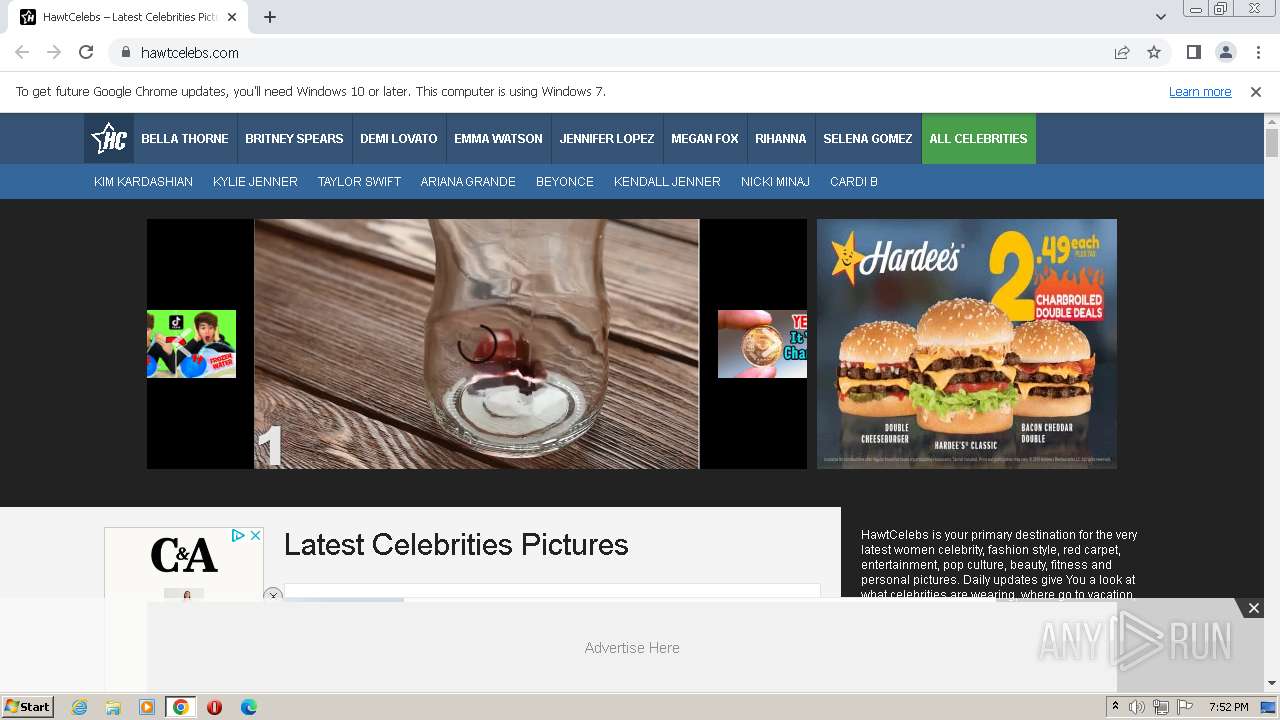Screen dimensions: 1280x720
Task: Switch to Chrome taskbar icon
Action: click(180, 707)
